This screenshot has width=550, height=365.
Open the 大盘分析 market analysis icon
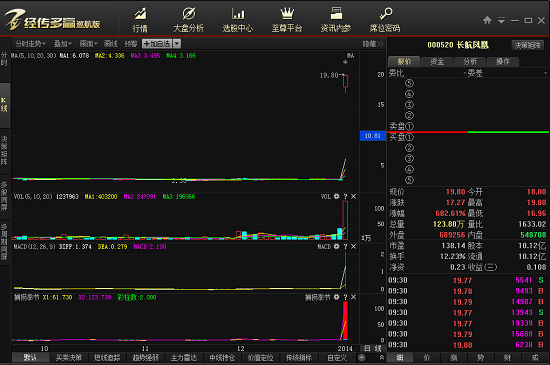pyautogui.click(x=189, y=20)
